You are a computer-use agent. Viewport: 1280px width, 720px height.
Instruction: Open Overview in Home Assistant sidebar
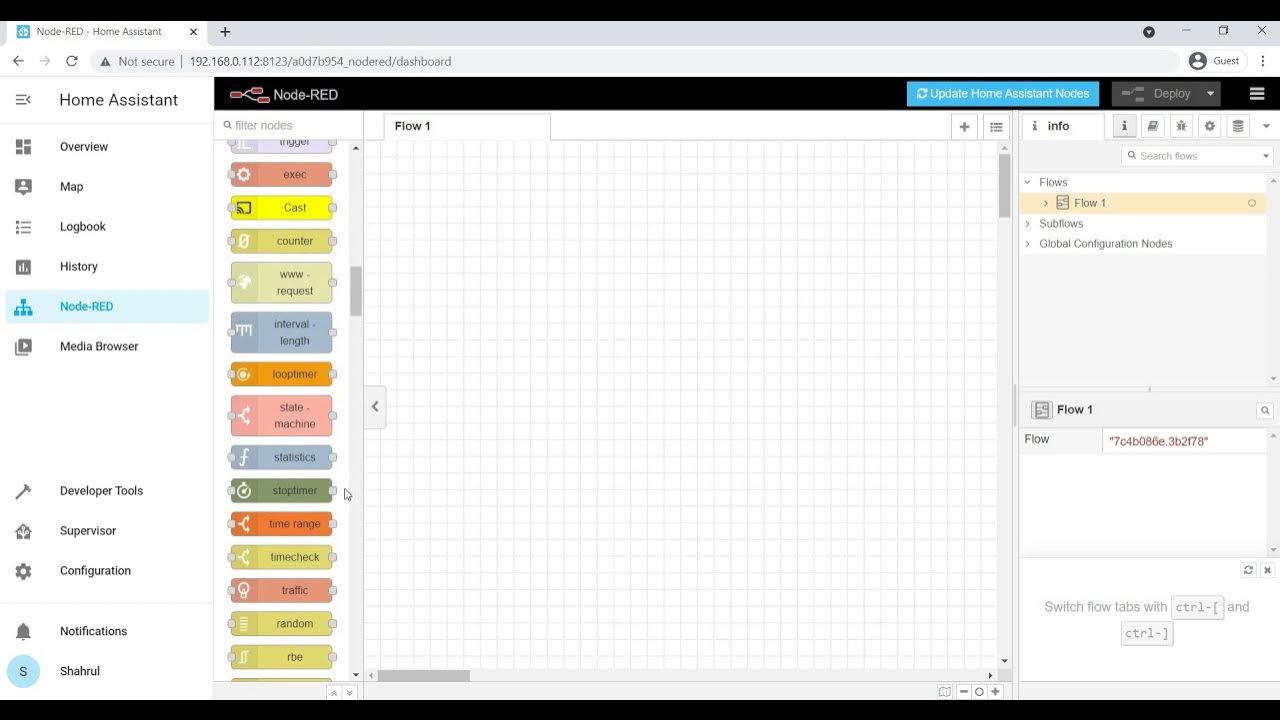tap(107, 147)
